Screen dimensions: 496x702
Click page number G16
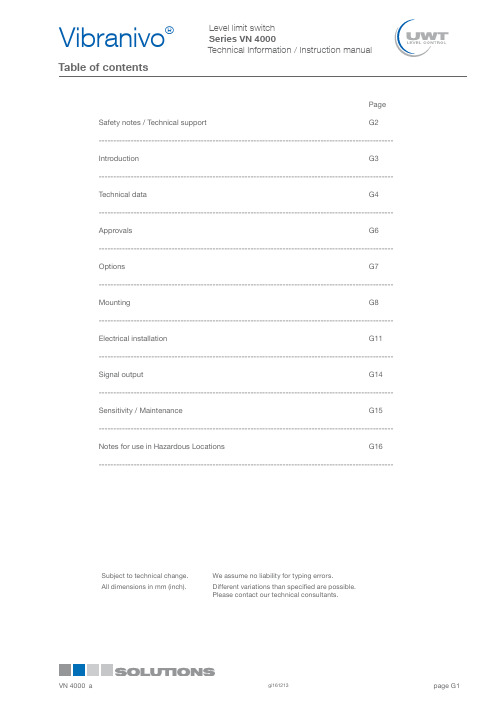pyautogui.click(x=376, y=446)
